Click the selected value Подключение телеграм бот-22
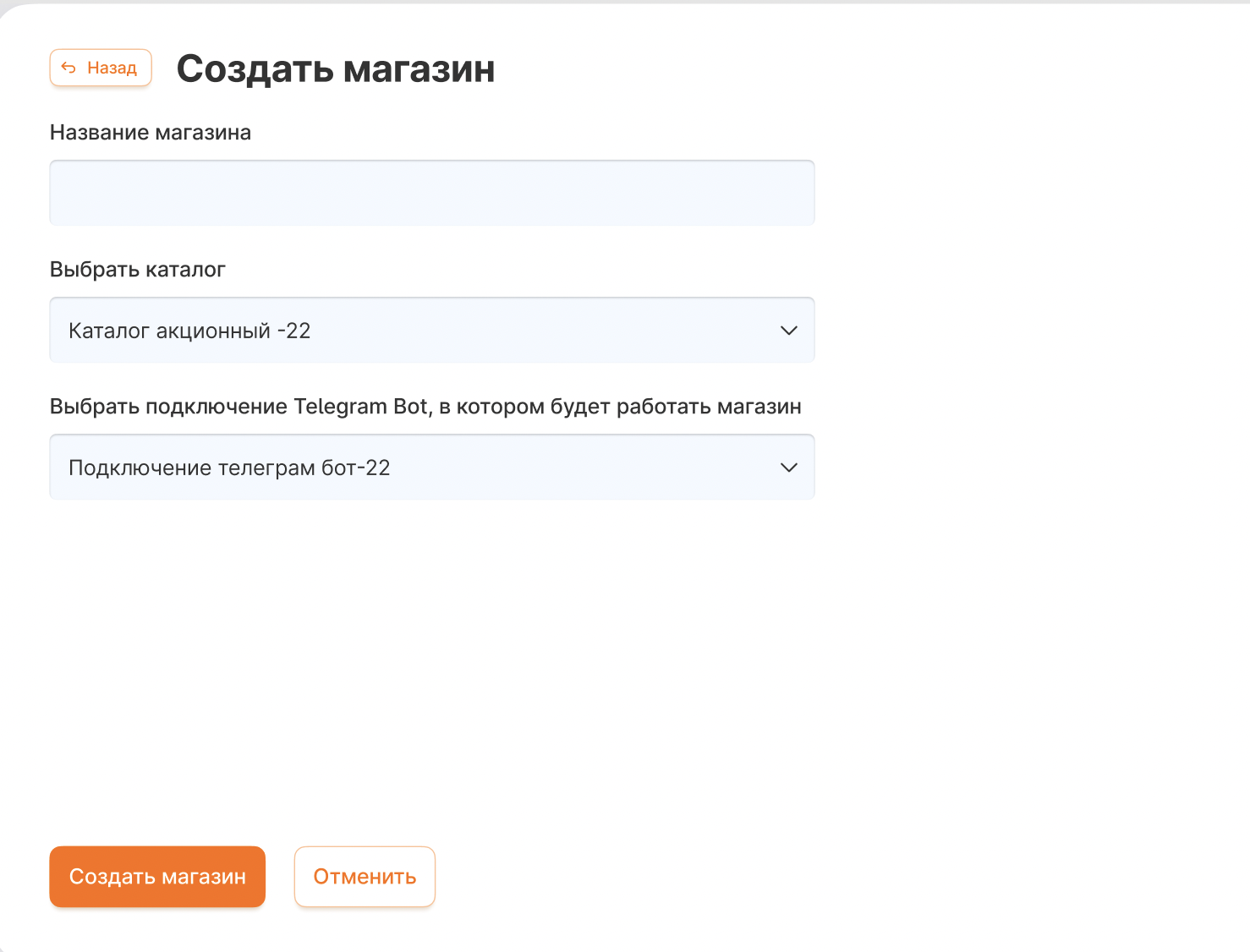1250x952 pixels. coord(229,468)
